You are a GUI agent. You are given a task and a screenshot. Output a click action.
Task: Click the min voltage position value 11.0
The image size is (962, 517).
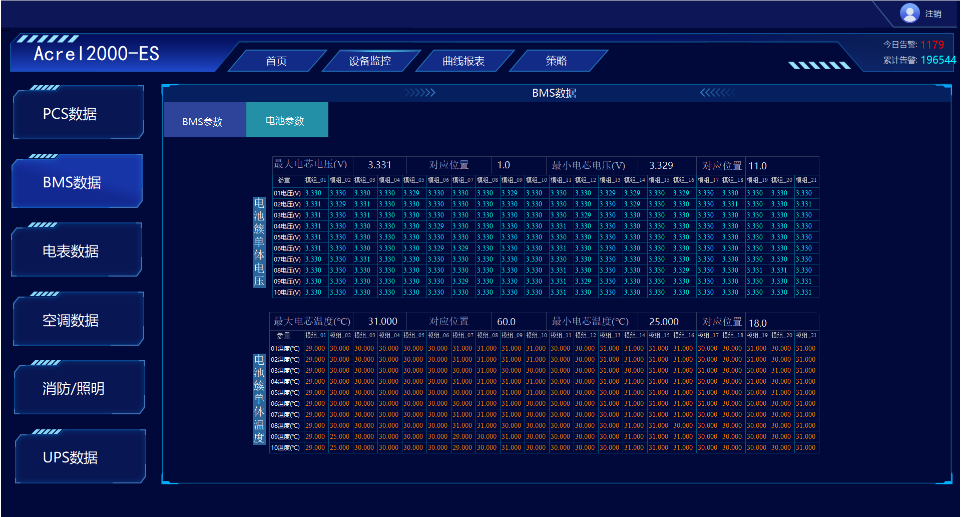[758, 166]
